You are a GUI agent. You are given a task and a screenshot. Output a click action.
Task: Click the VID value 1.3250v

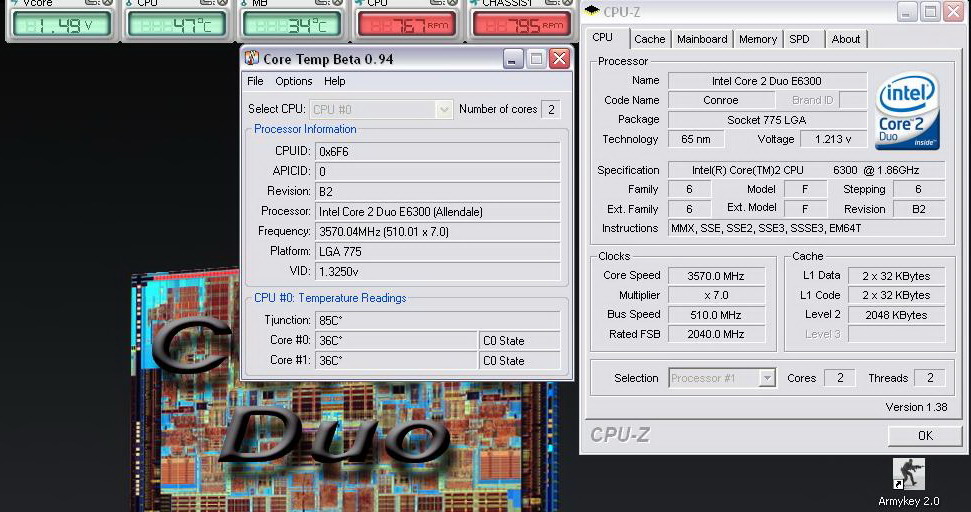438,271
